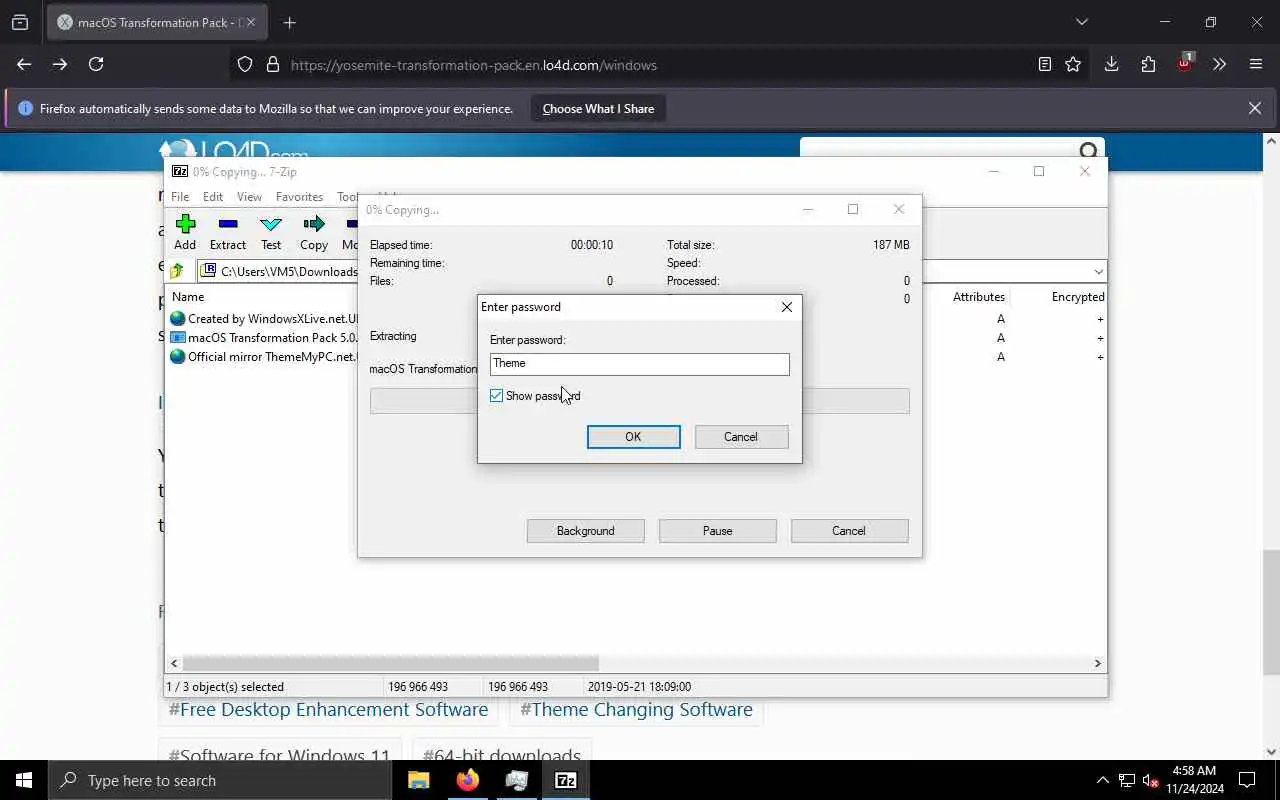
Task: Click the Test toolbar icon in 7-Zip
Action: tap(271, 232)
